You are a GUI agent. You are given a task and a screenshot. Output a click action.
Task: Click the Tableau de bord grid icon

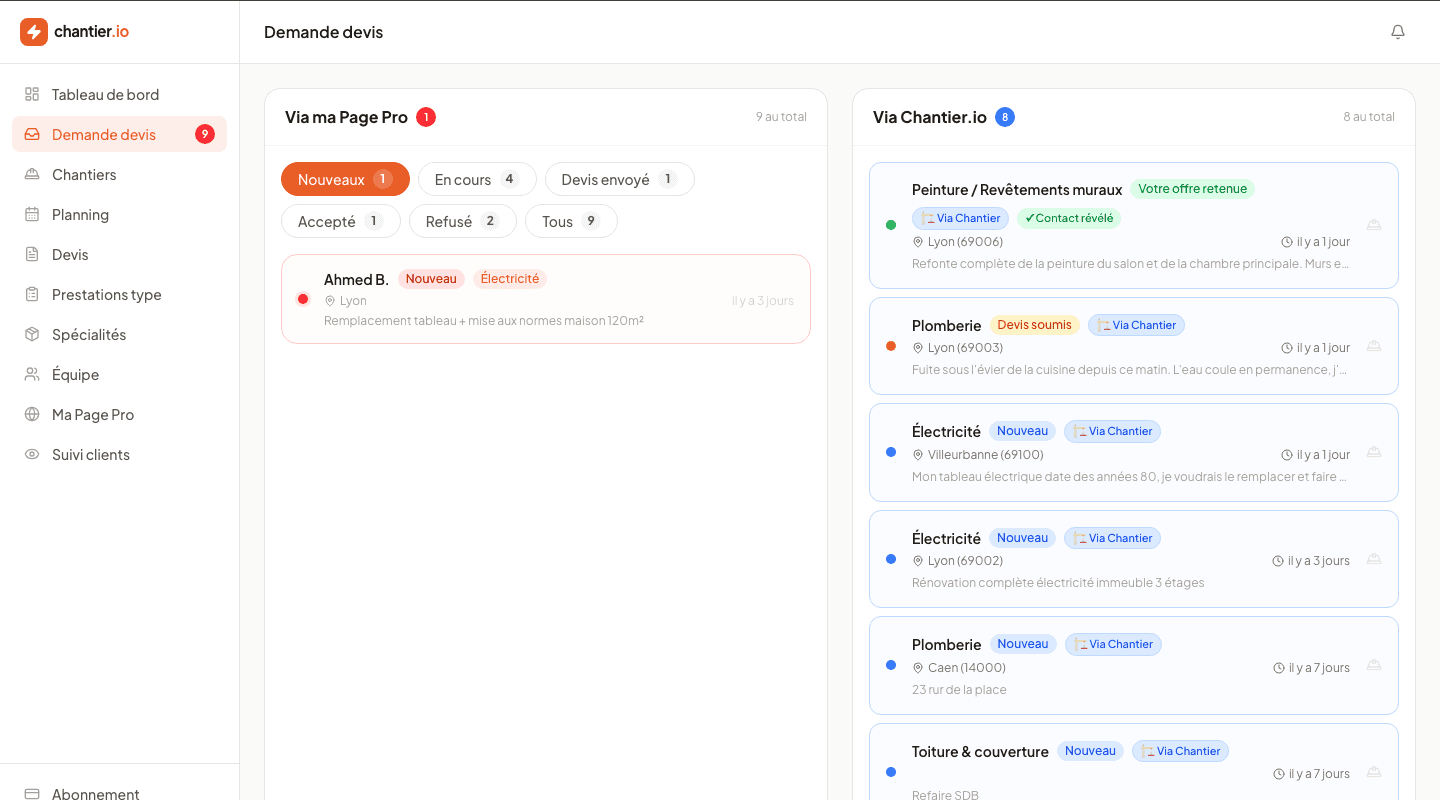(x=32, y=94)
